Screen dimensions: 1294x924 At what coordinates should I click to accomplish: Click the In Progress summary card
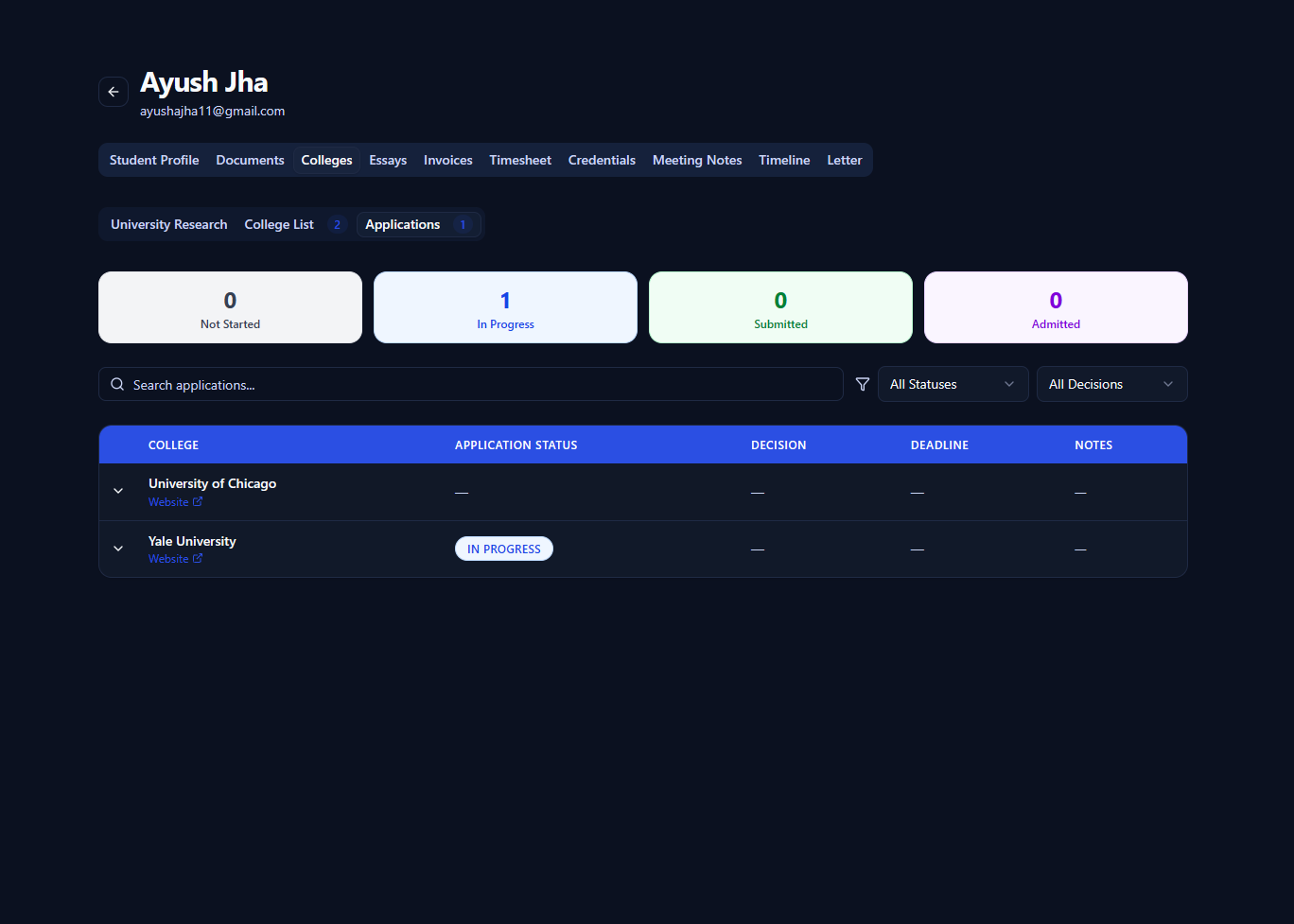click(x=505, y=307)
